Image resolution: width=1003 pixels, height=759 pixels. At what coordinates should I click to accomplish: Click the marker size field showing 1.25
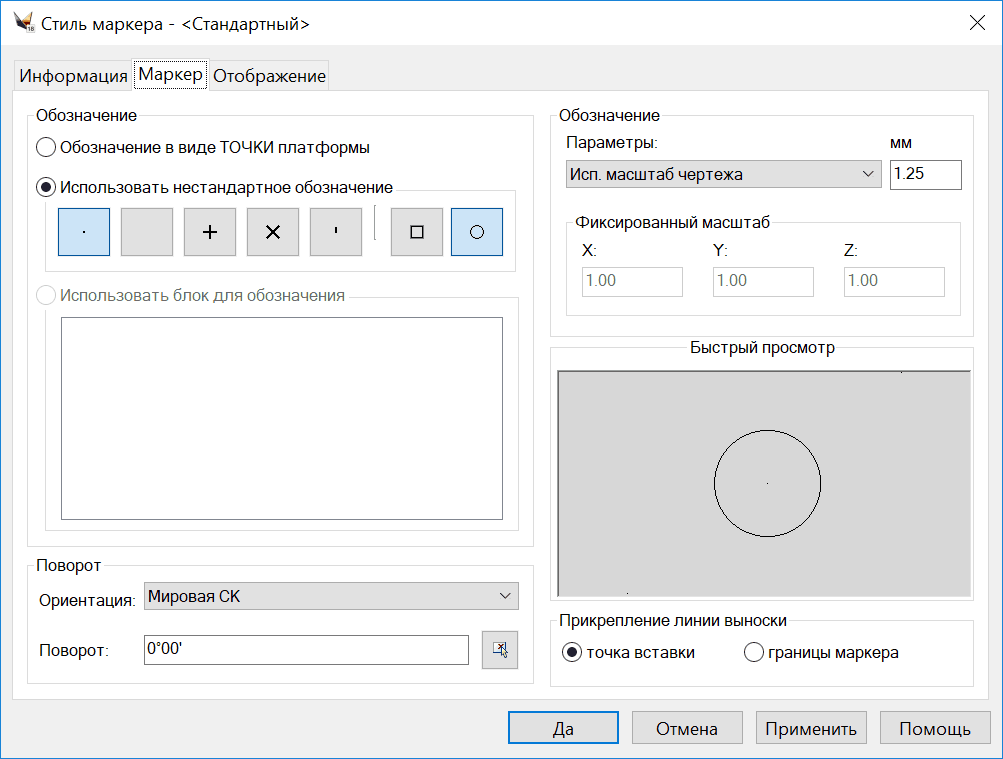point(925,175)
